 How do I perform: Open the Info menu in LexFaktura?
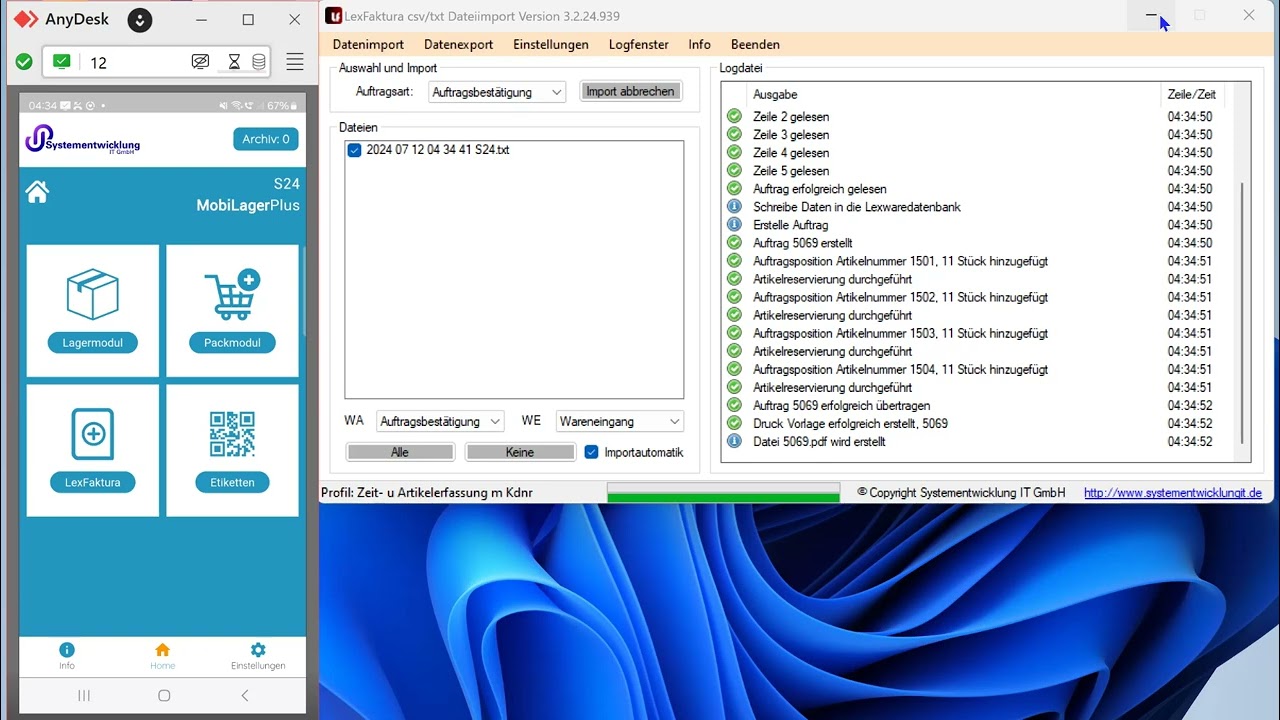700,44
